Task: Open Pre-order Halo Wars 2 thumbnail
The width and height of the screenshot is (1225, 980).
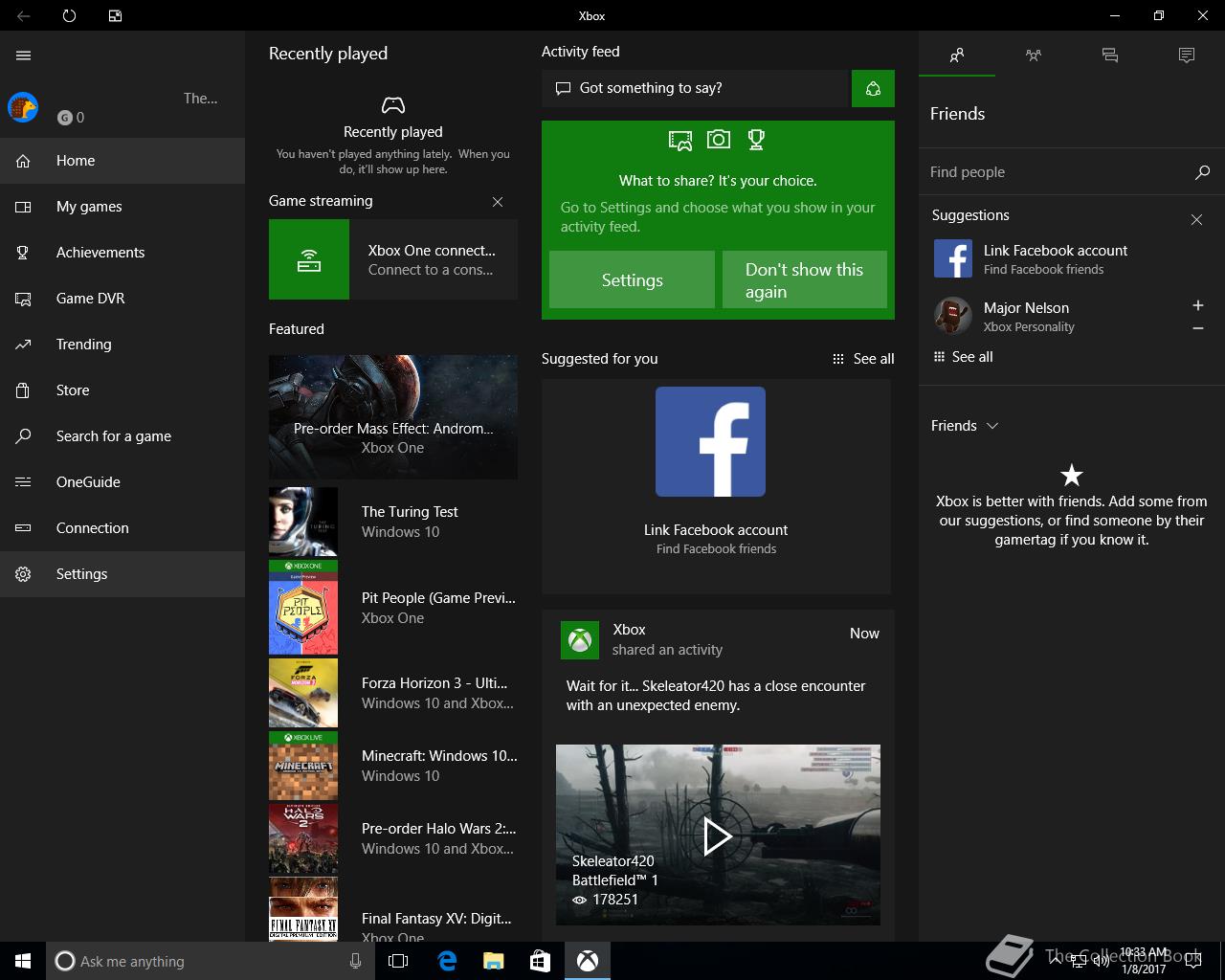Action: point(303,838)
